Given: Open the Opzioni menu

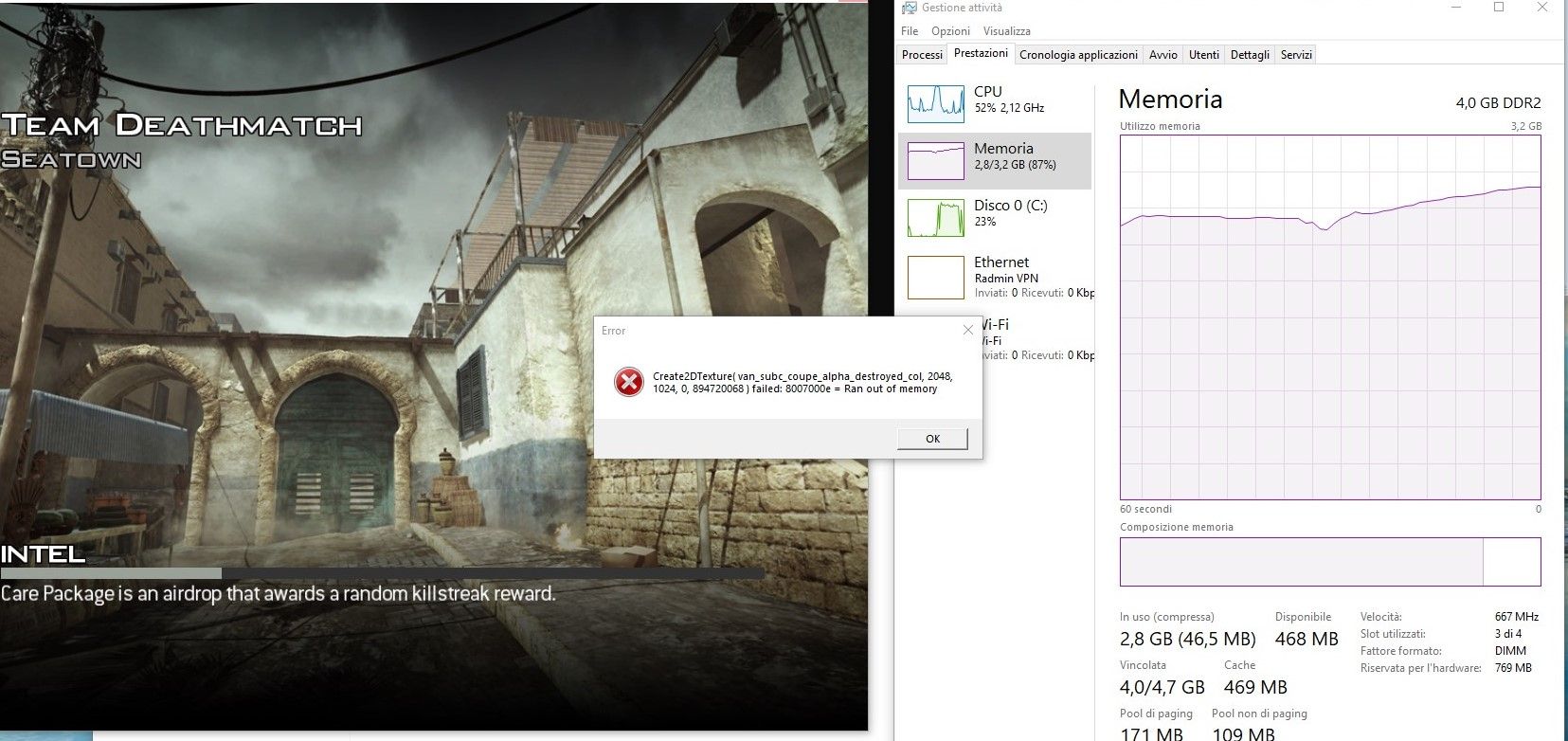Looking at the screenshot, I should [950, 31].
